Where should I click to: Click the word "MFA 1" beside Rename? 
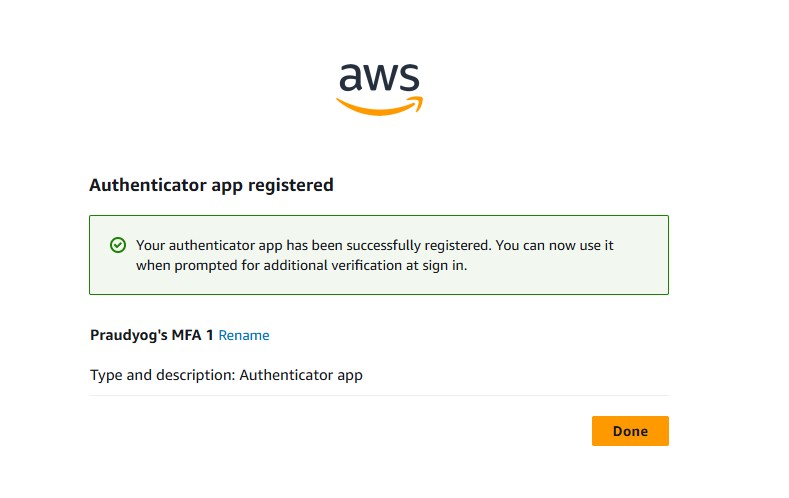(x=194, y=336)
